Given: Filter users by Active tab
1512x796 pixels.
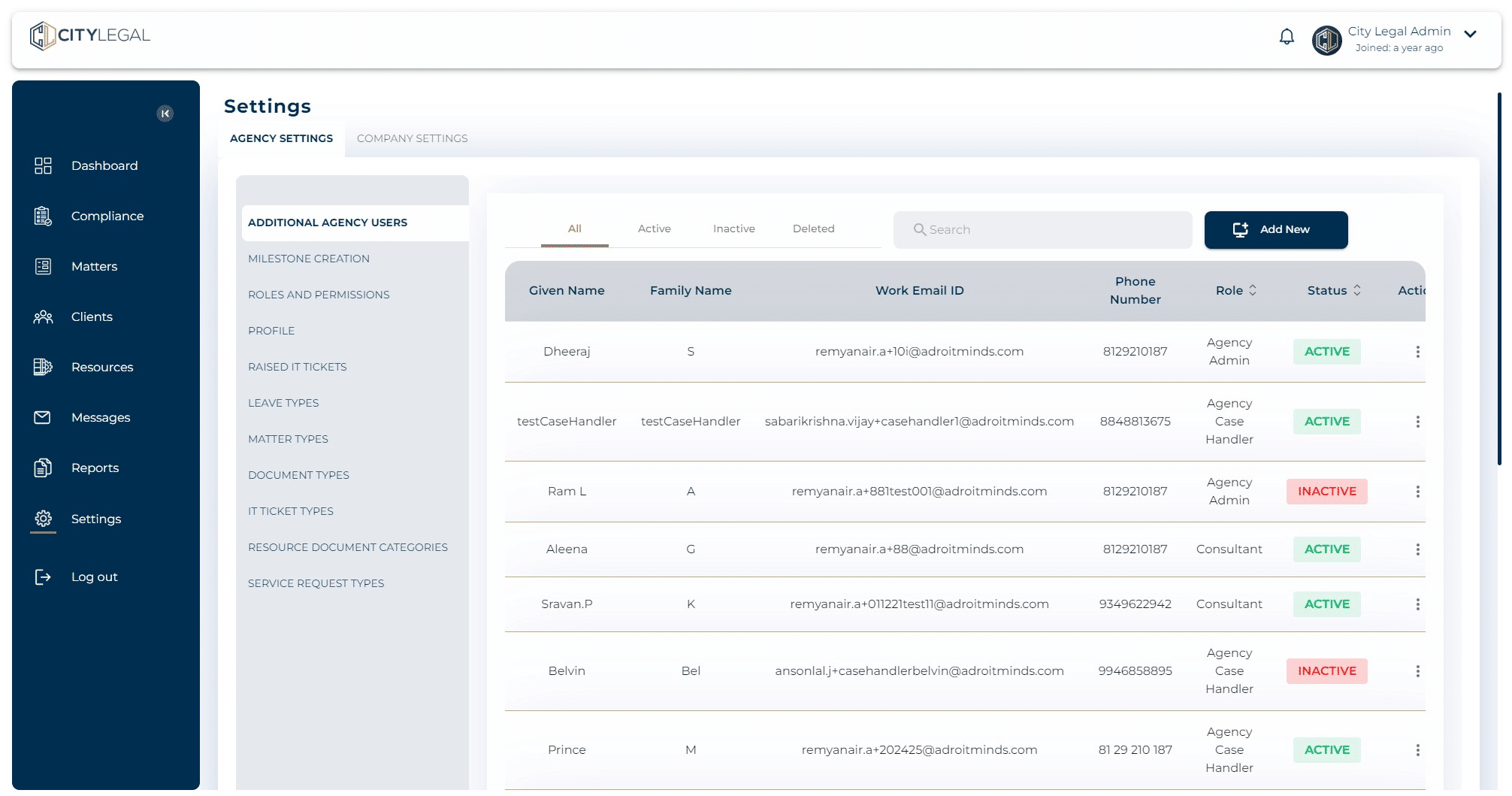Looking at the screenshot, I should click(654, 229).
